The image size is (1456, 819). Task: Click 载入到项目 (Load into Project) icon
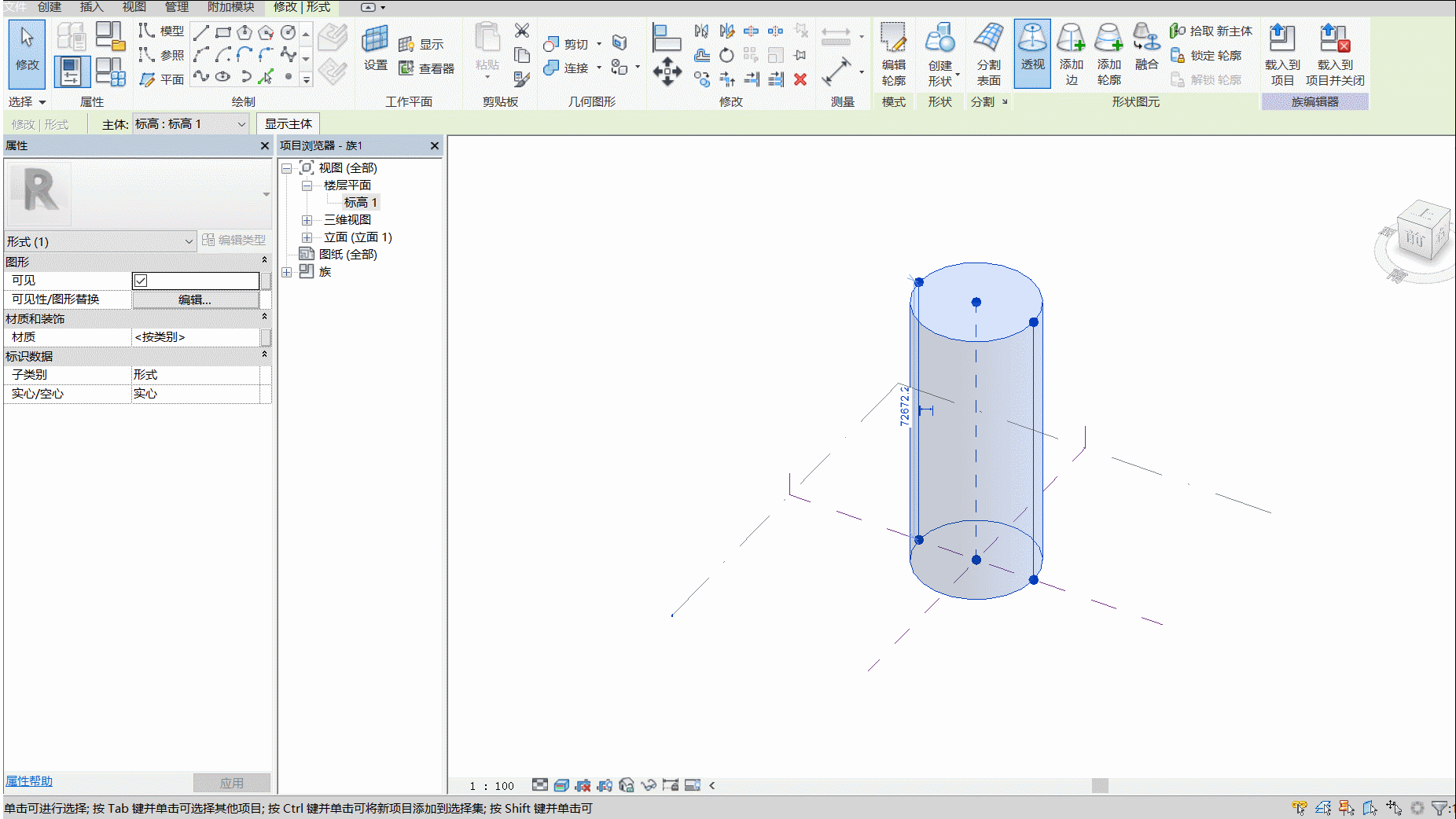(x=1282, y=54)
